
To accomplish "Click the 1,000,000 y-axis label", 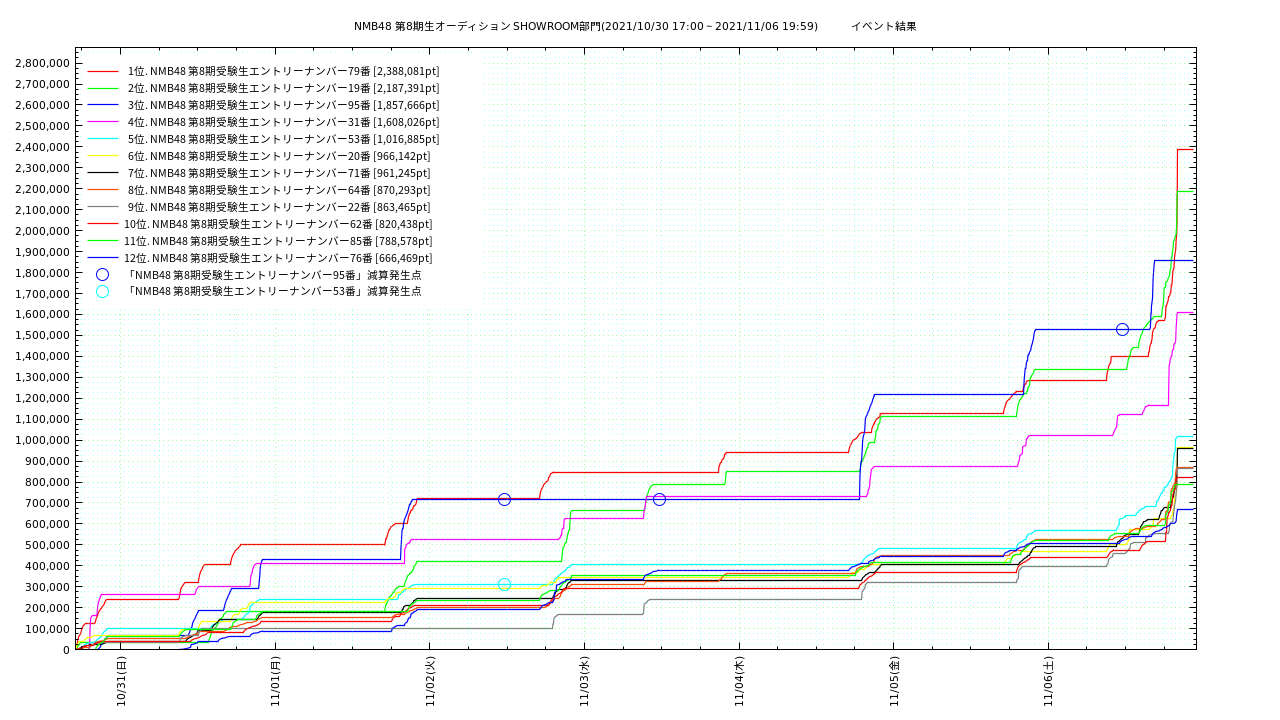I will tap(43, 440).
